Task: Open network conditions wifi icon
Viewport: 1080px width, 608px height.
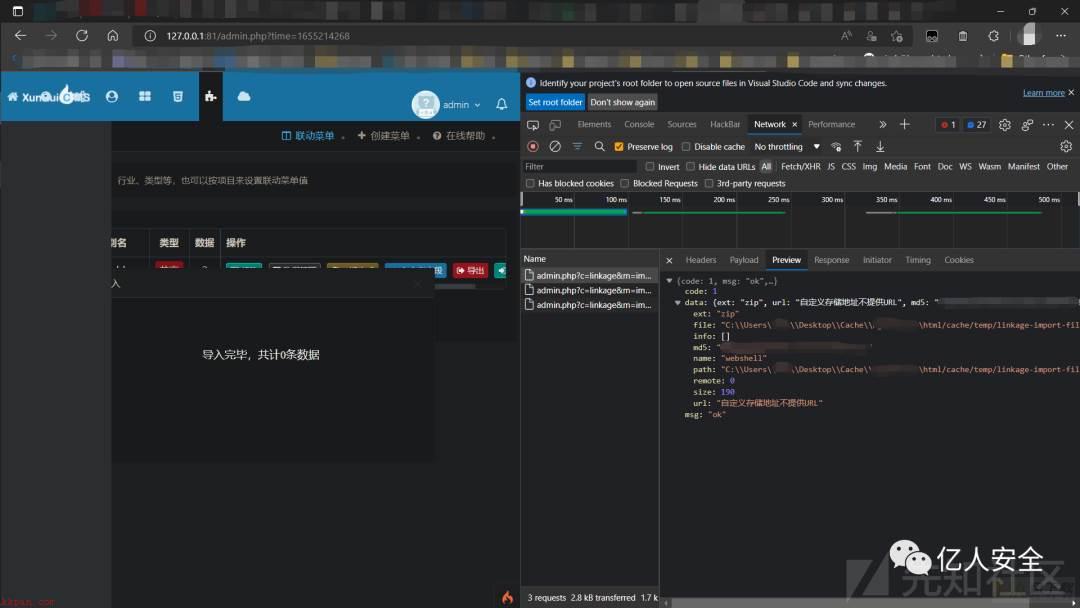Action: [x=836, y=147]
